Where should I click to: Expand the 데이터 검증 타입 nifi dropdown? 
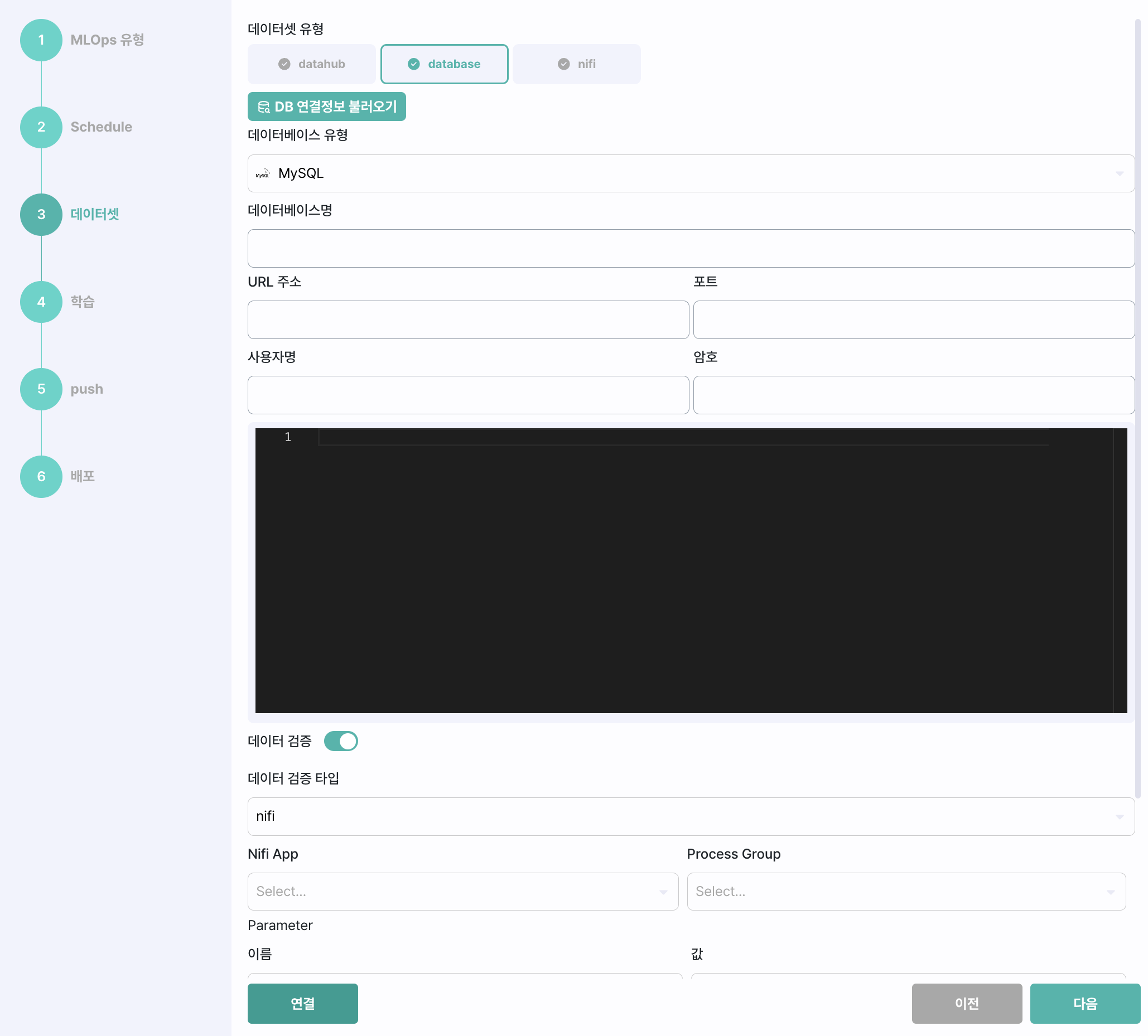click(x=690, y=816)
